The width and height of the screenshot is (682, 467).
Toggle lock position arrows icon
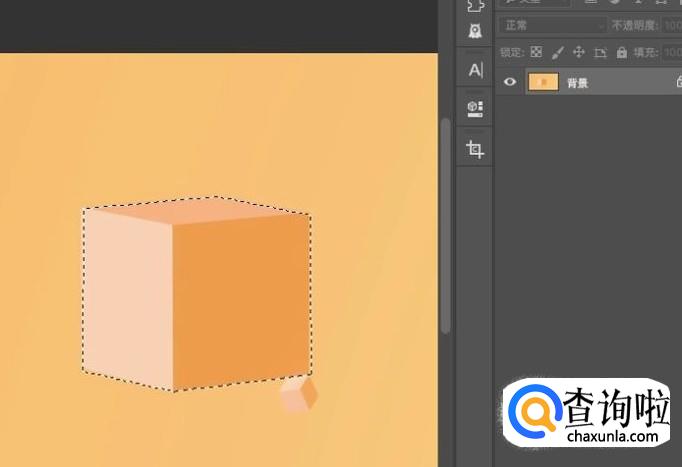point(579,53)
